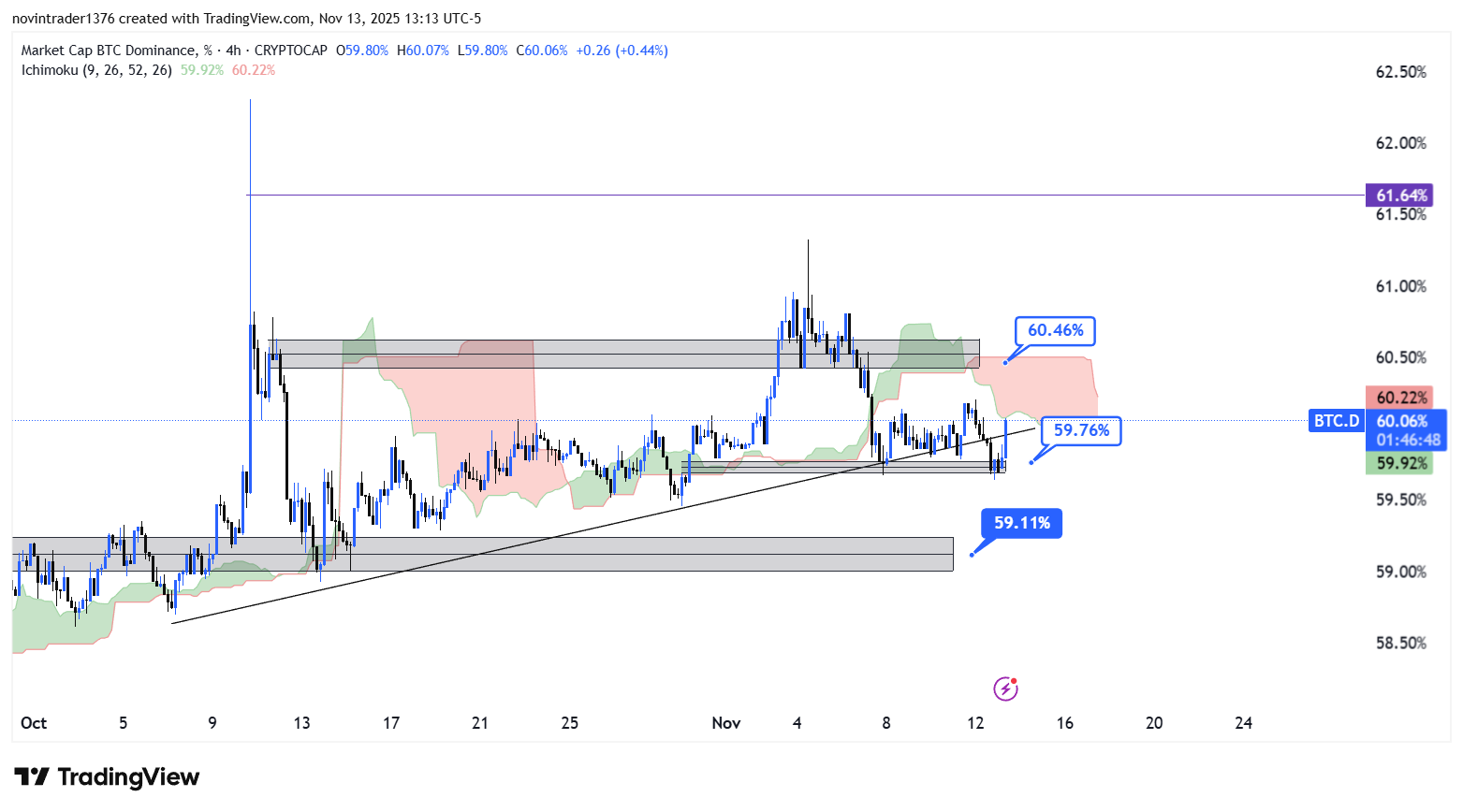Screen dimensions: 1463x812
Task: Click the TradingView logo at bottom left
Action: point(107,777)
